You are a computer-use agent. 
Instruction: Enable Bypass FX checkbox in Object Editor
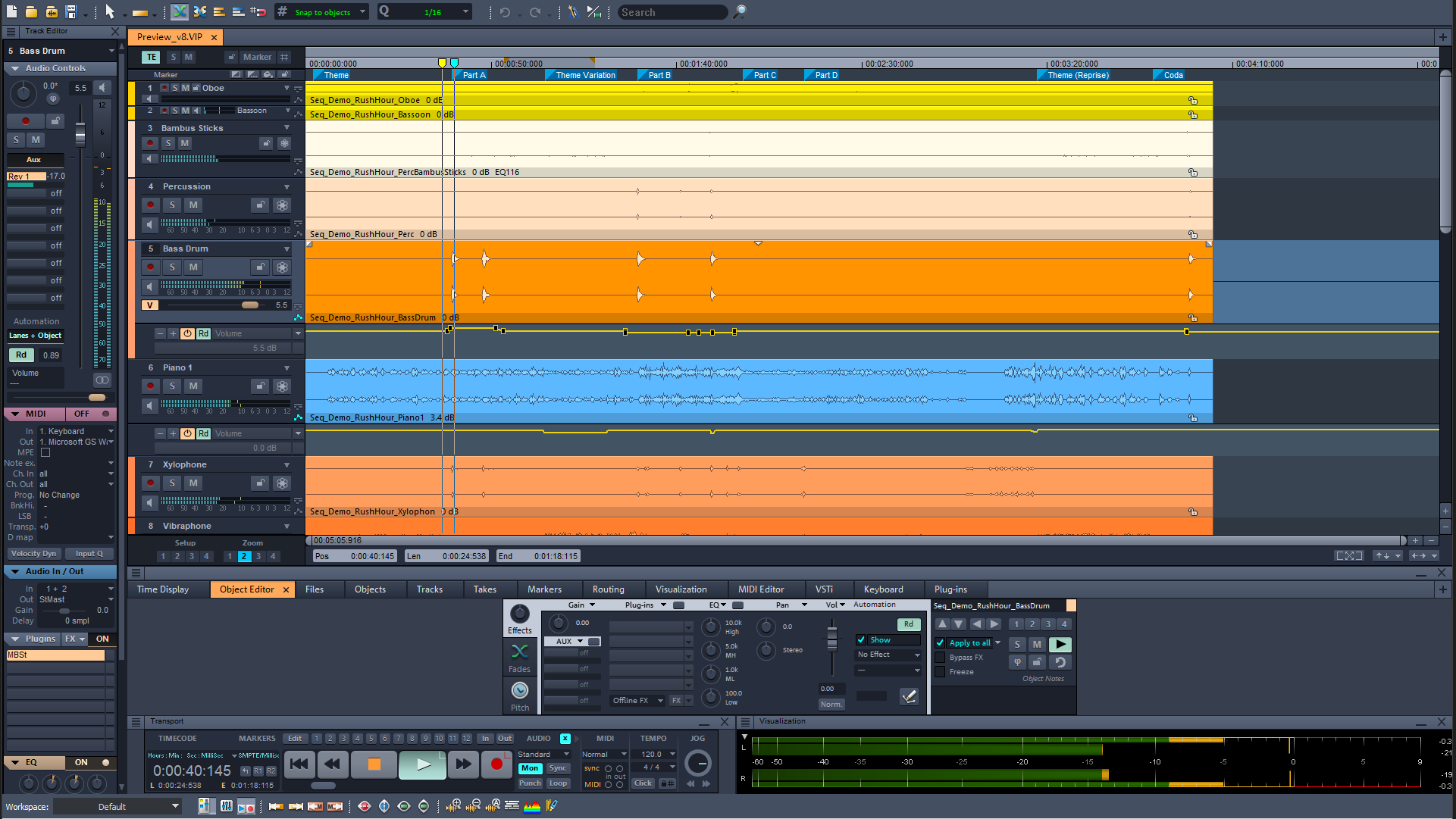tap(940, 658)
